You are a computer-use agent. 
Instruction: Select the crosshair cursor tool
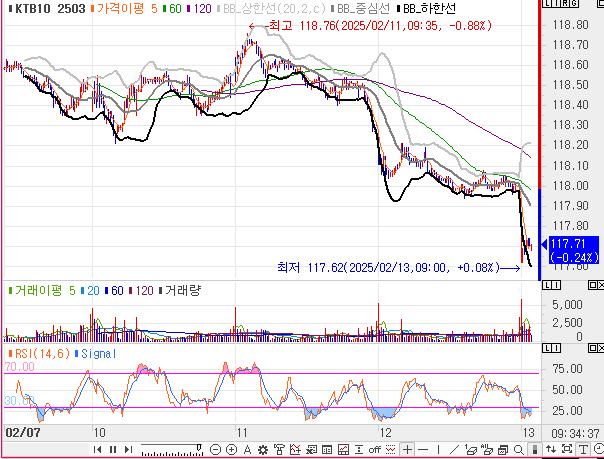coord(407,449)
